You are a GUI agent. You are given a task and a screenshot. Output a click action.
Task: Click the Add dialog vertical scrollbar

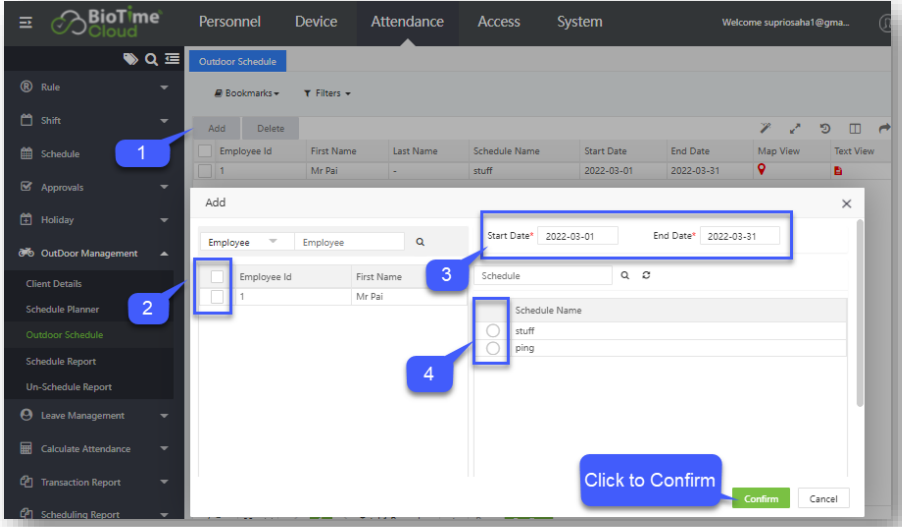coord(858,310)
